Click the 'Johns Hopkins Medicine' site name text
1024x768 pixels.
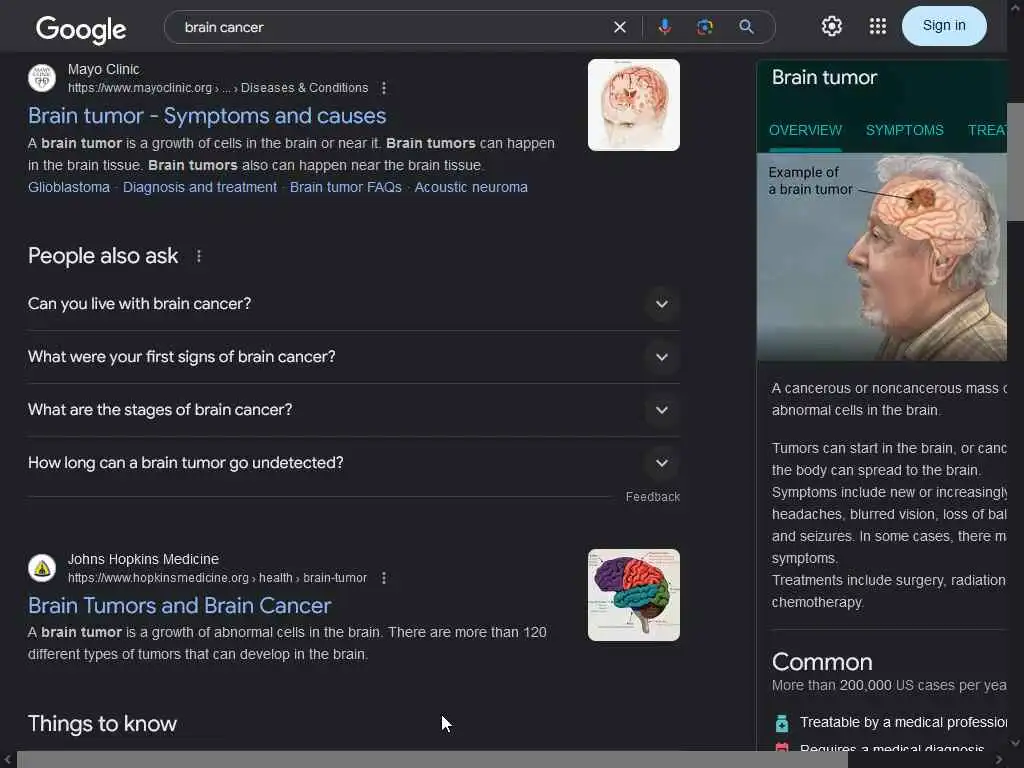(143, 559)
